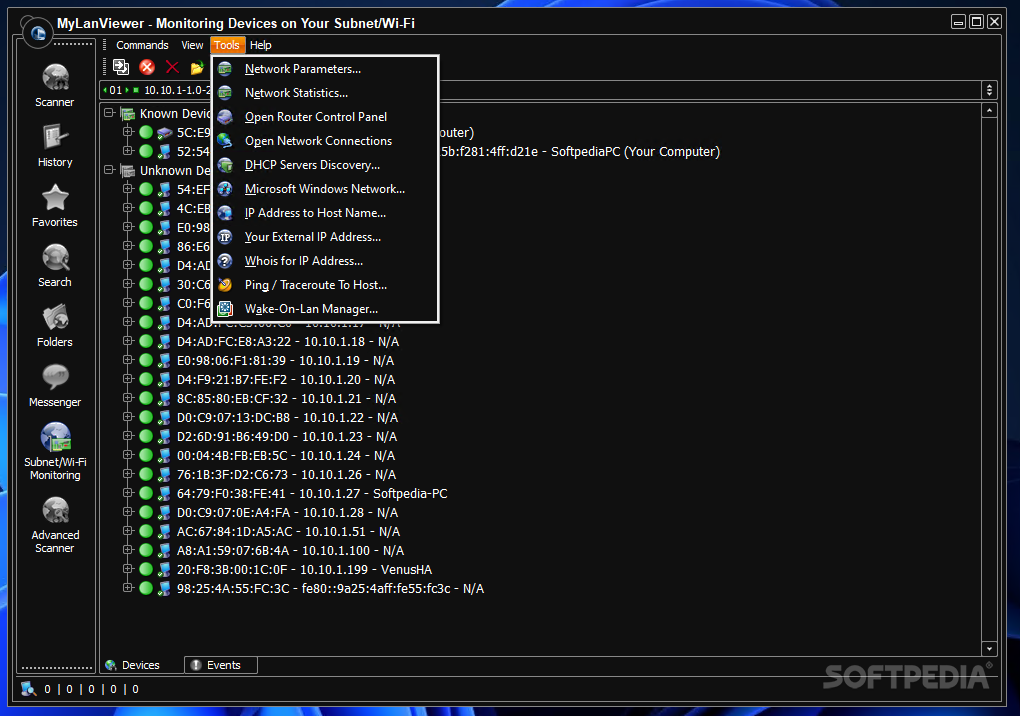
Task: Choose IP Address to Host Name... entry
Action: 325,213
